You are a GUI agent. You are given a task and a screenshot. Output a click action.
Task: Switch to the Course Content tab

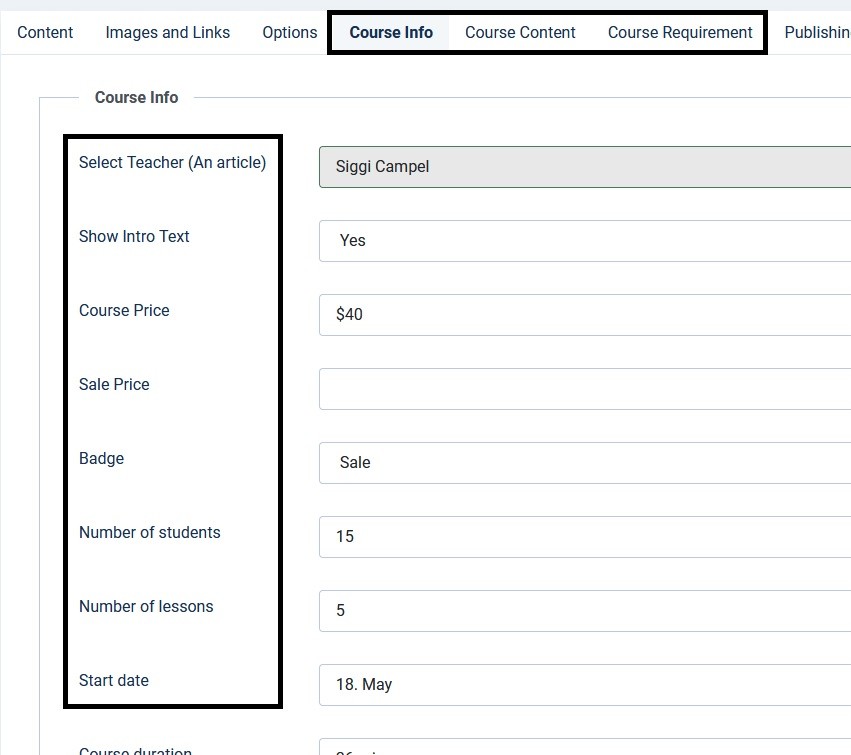tap(520, 32)
